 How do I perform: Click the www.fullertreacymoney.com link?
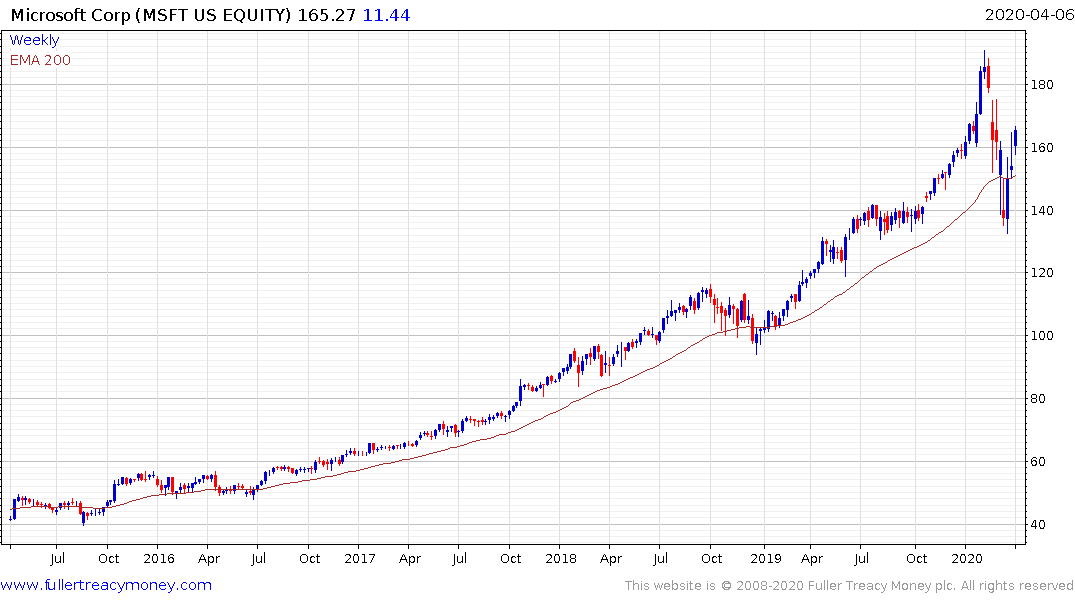click(x=106, y=585)
